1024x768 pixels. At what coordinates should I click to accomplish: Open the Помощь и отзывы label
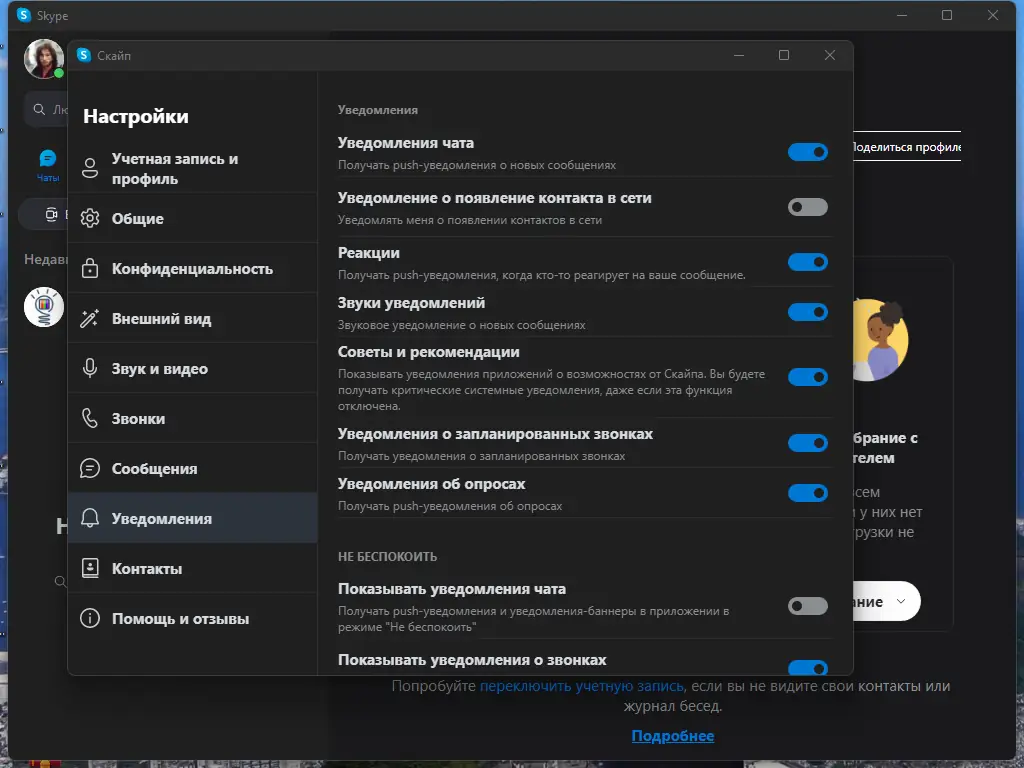click(180, 619)
